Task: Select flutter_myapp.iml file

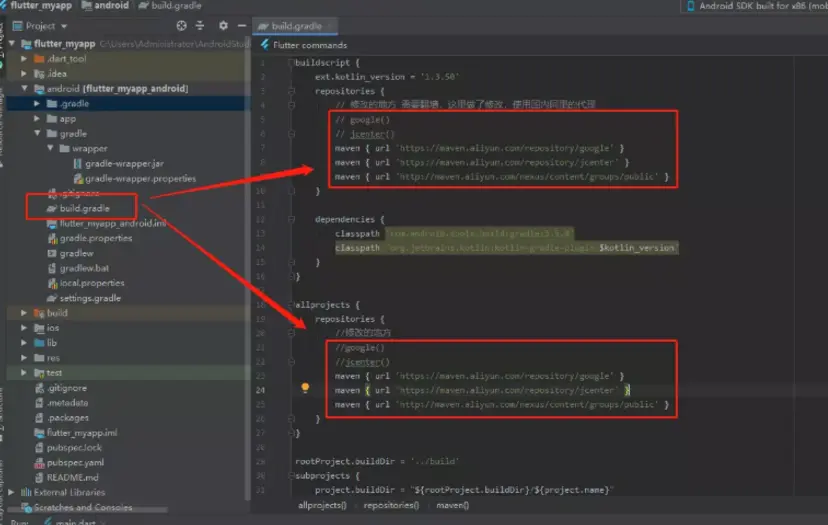Action: tap(82, 433)
